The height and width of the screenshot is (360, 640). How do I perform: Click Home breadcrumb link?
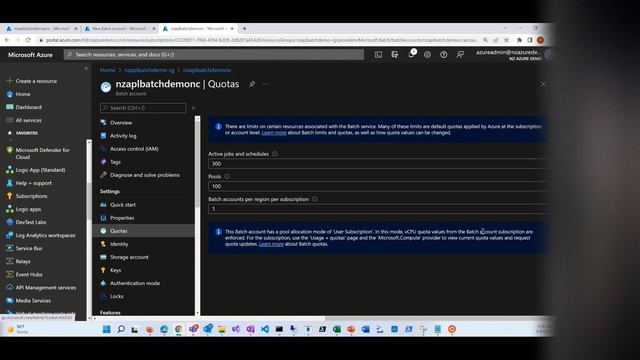pyautogui.click(x=107, y=70)
